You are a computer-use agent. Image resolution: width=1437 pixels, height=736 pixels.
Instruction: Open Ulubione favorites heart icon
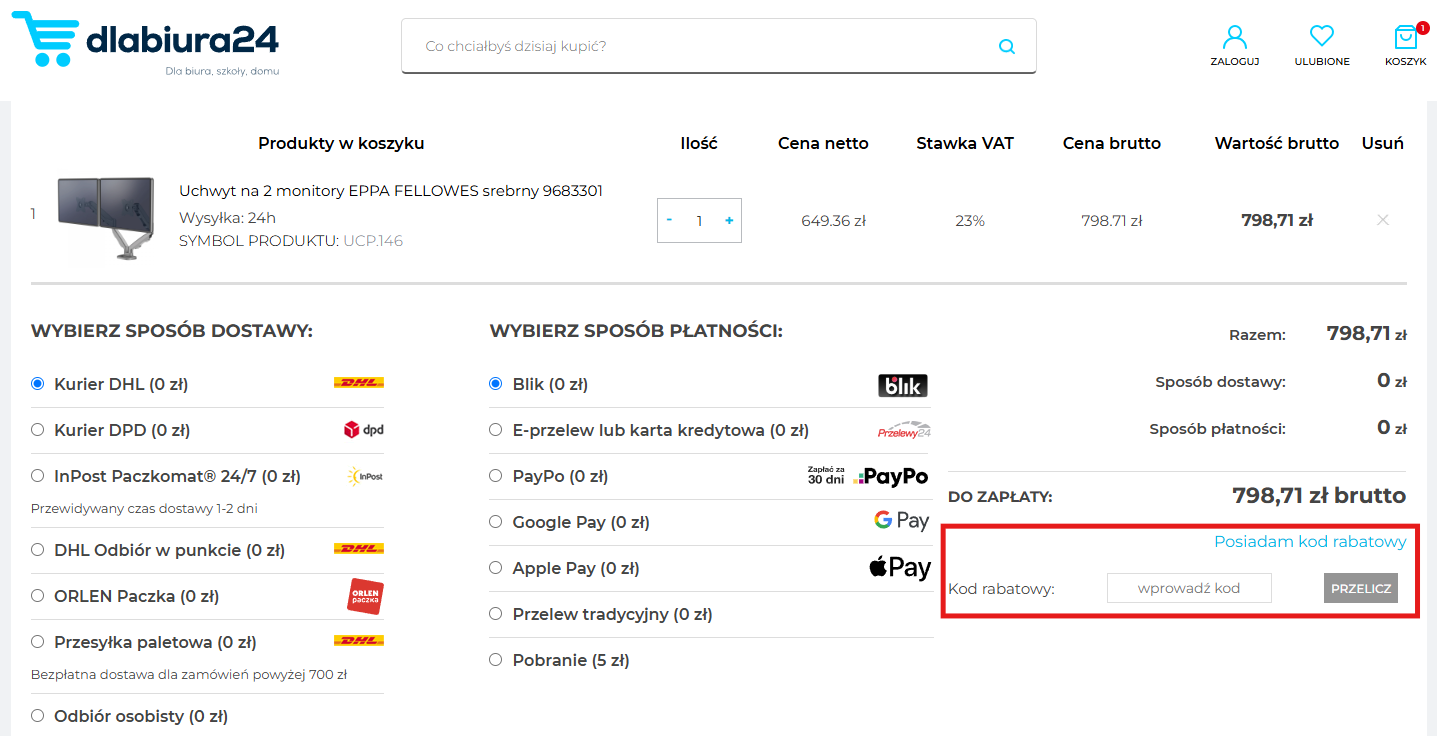pos(1321,45)
